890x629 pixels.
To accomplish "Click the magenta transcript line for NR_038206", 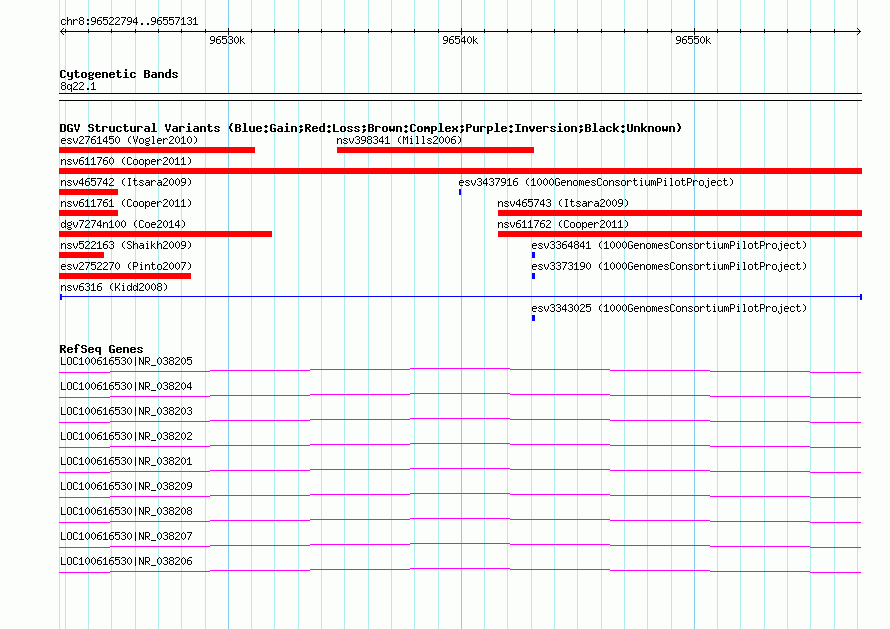I will click(x=460, y=569).
